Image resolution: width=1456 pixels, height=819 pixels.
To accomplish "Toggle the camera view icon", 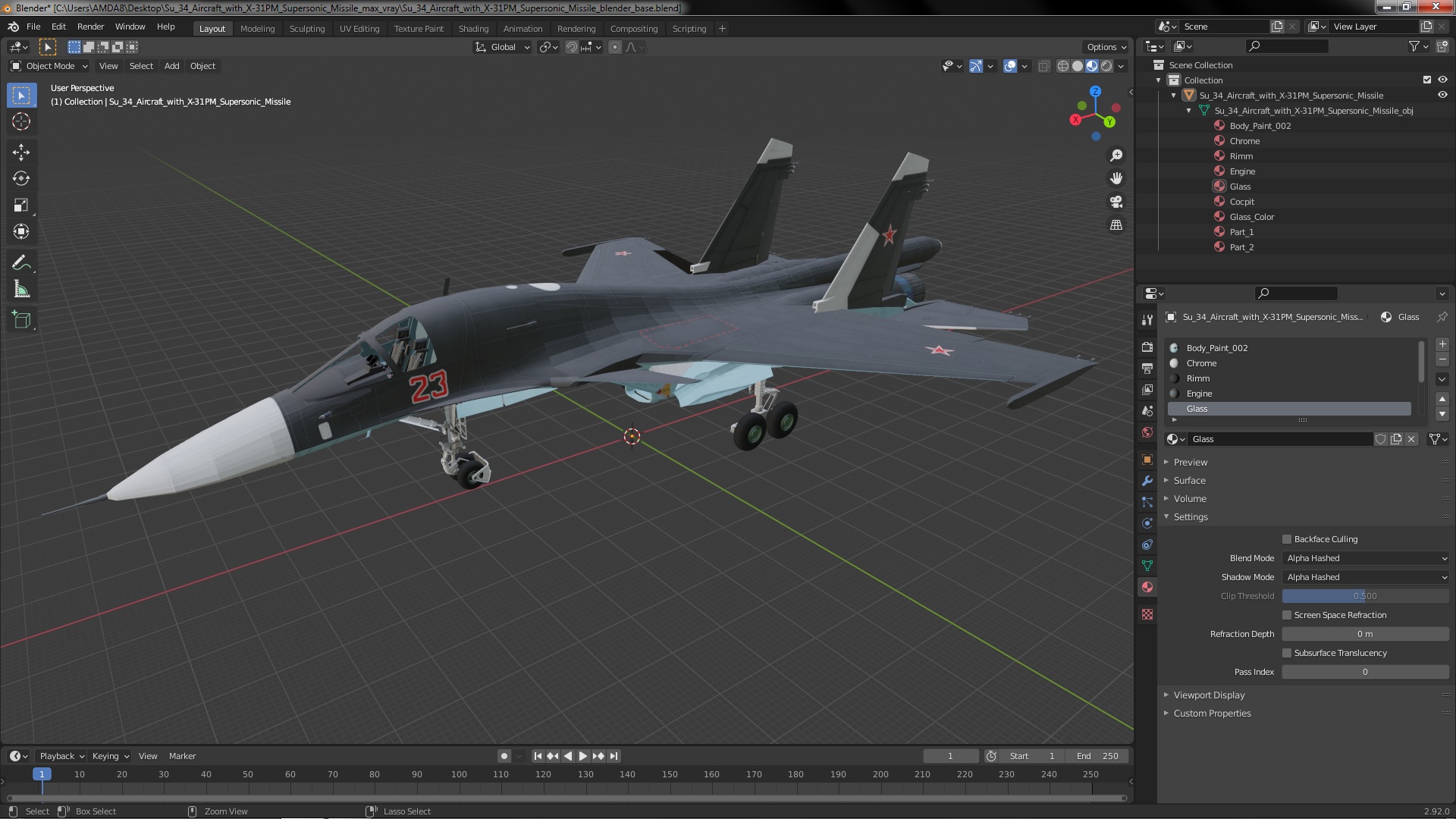I will click(1116, 202).
